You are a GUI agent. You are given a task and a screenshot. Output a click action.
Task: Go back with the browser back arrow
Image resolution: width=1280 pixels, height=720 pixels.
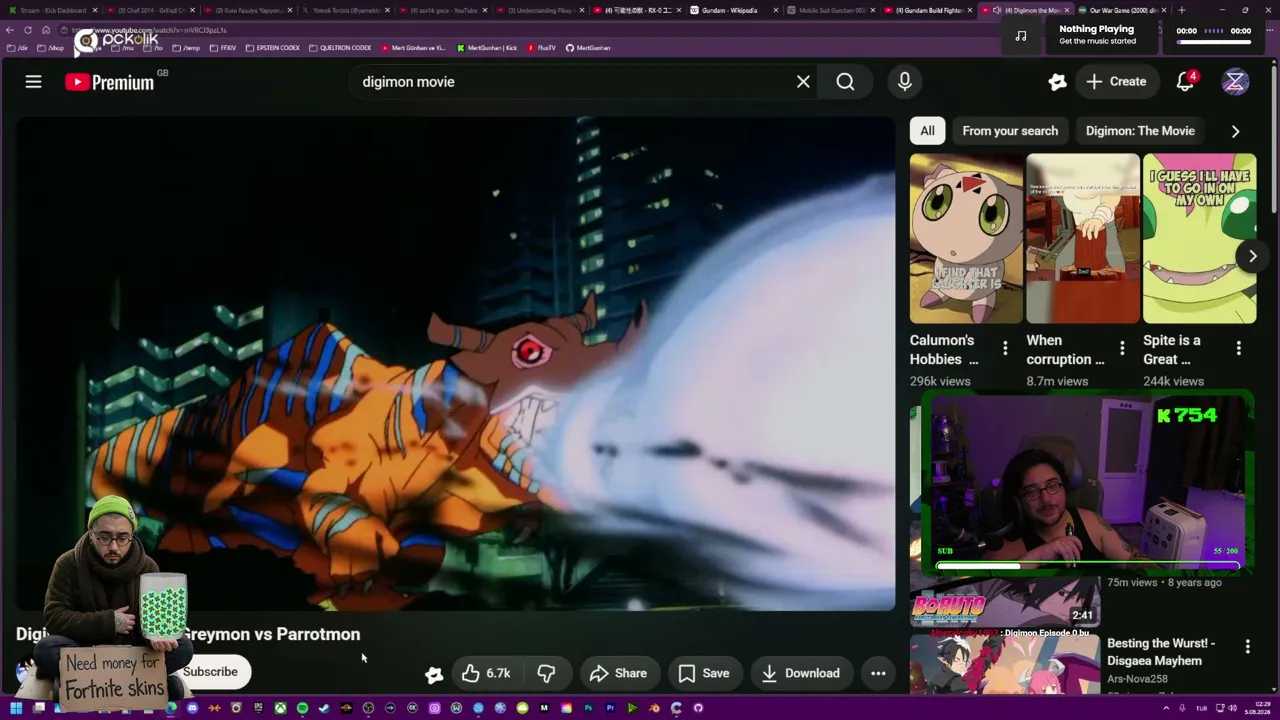point(10,30)
